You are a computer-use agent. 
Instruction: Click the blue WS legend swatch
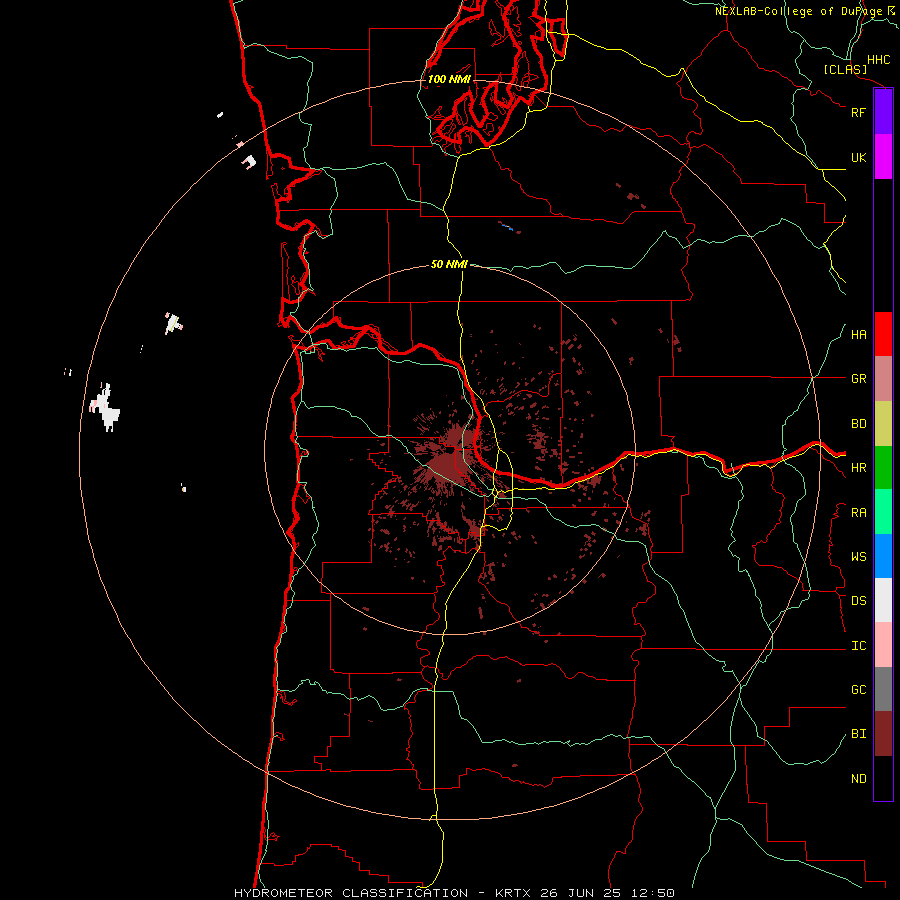883,556
